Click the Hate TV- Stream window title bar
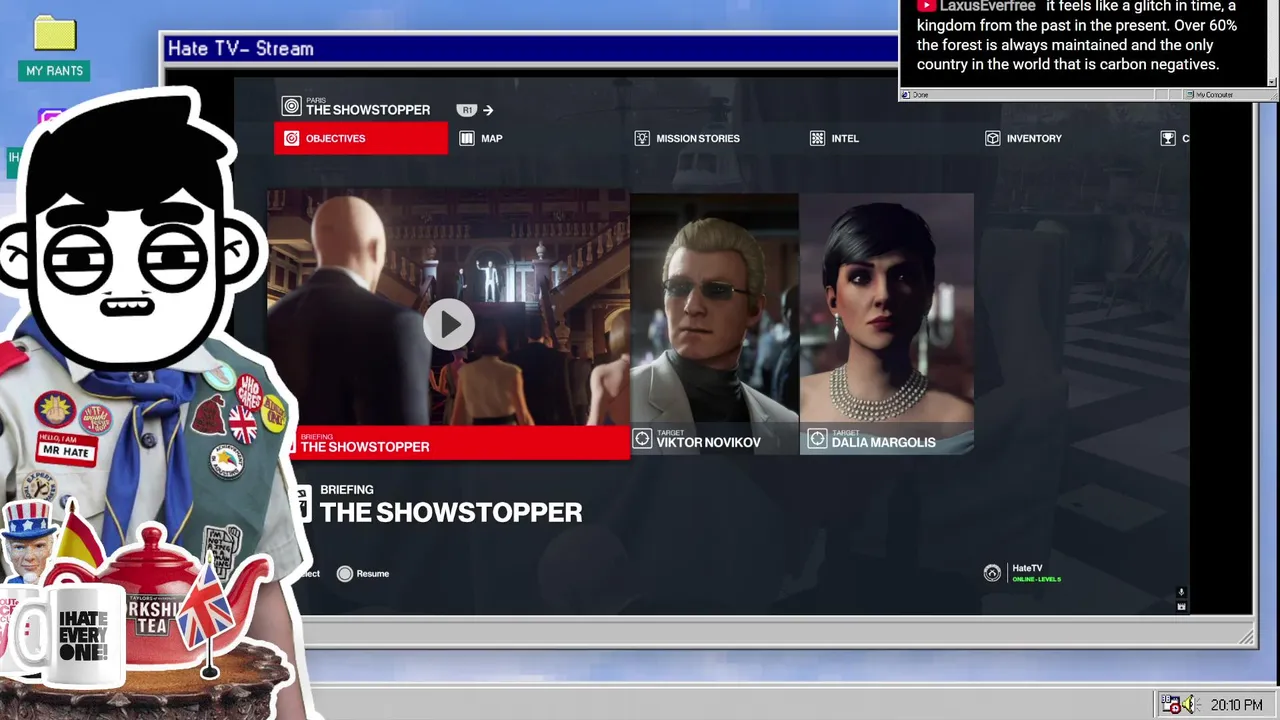This screenshot has height=720, width=1280. click(530, 48)
